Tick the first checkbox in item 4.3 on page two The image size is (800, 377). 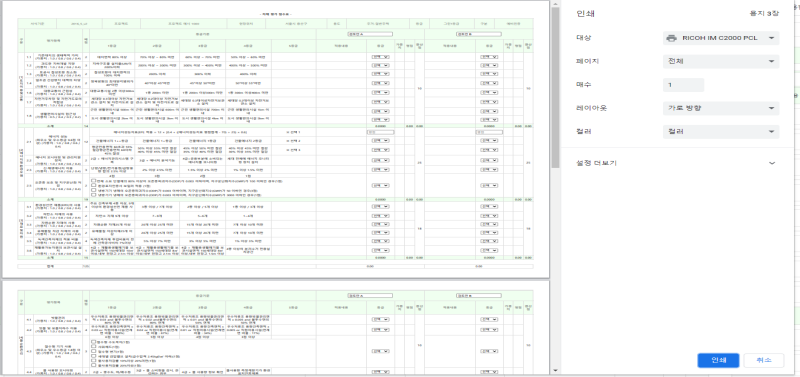pyautogui.click(x=93, y=342)
